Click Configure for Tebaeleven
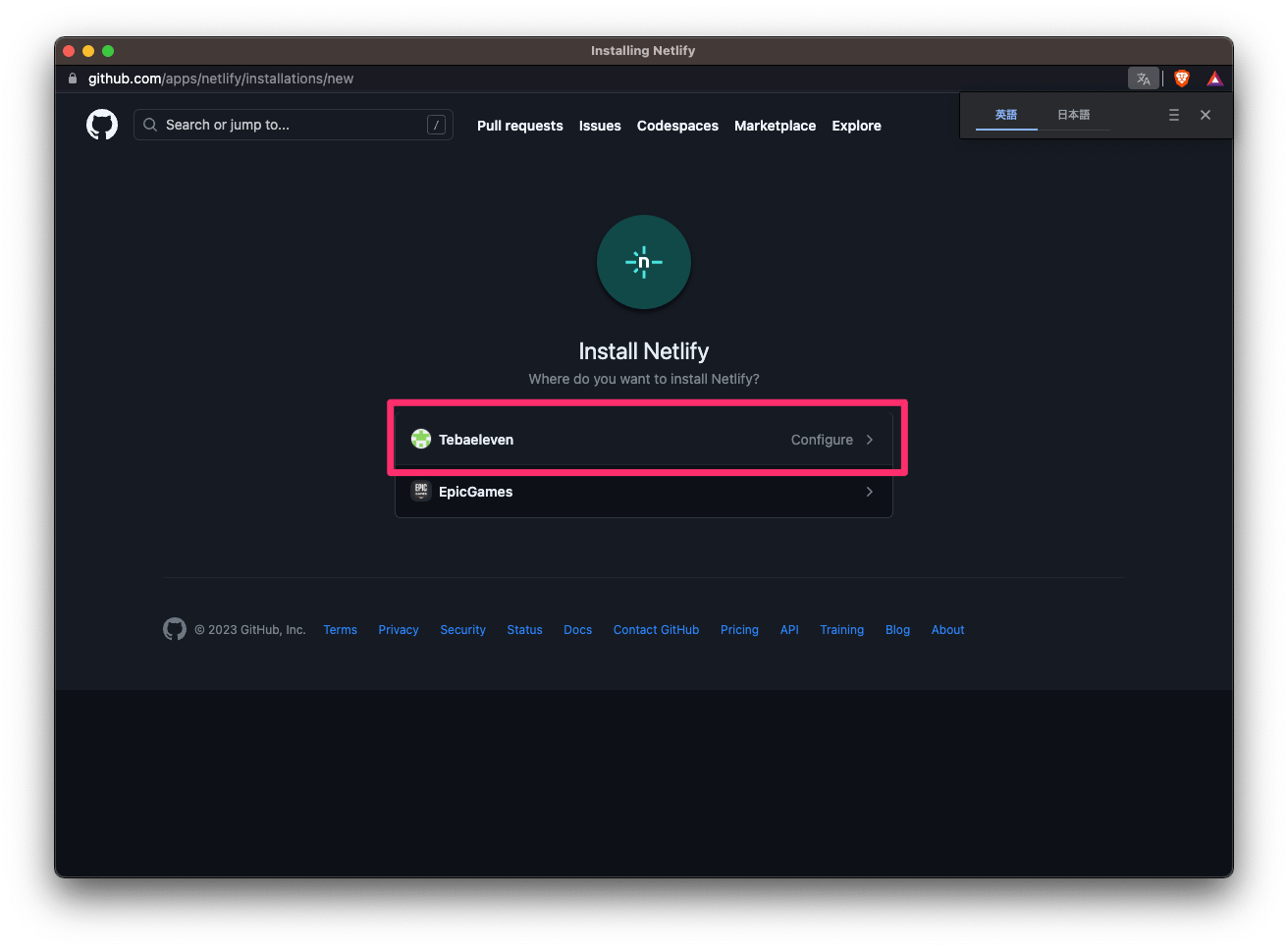 click(822, 440)
